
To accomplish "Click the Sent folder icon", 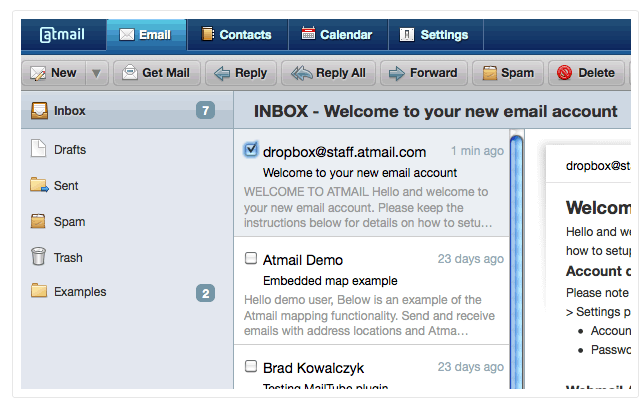I will (39, 185).
